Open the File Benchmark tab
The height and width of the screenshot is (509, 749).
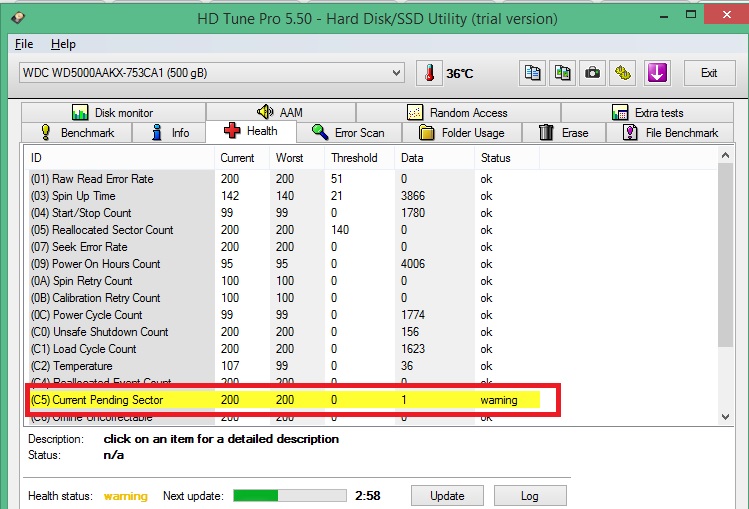(670, 132)
